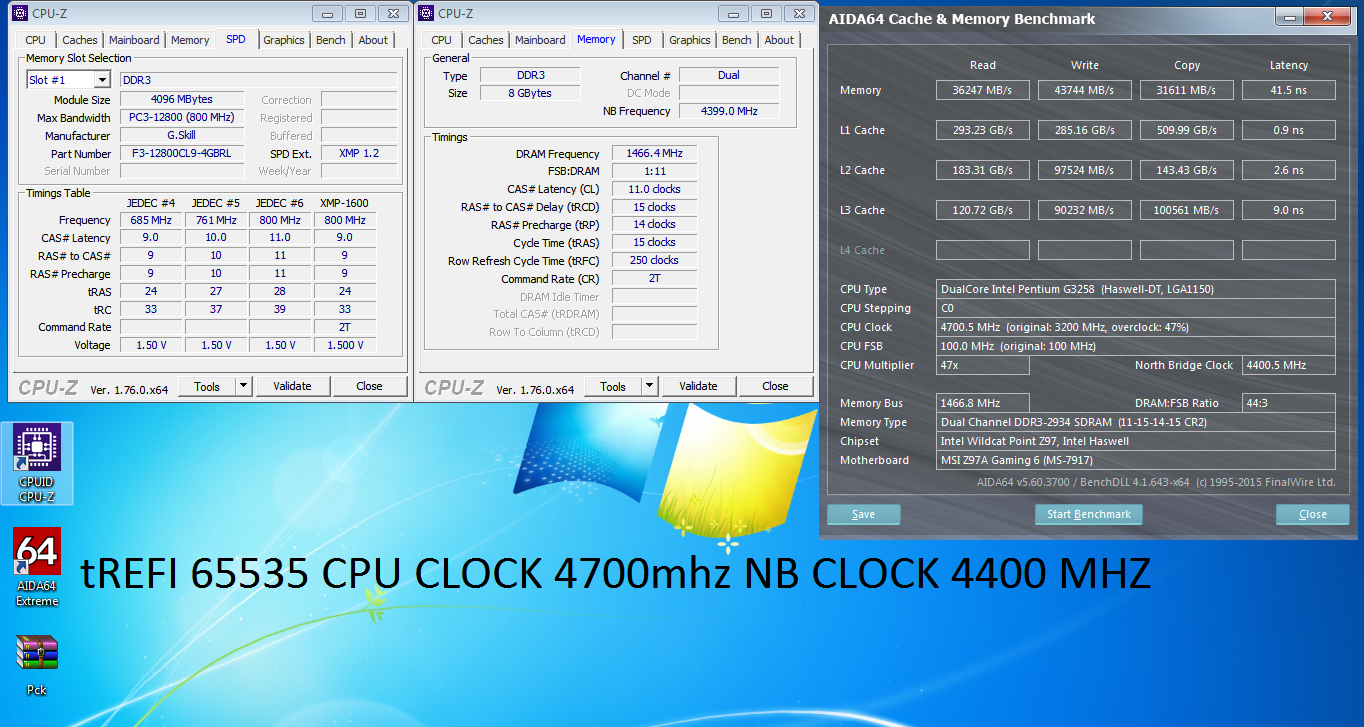Click CPU-Z app icon in left window title bar
The image size is (1364, 727).
(x=20, y=13)
